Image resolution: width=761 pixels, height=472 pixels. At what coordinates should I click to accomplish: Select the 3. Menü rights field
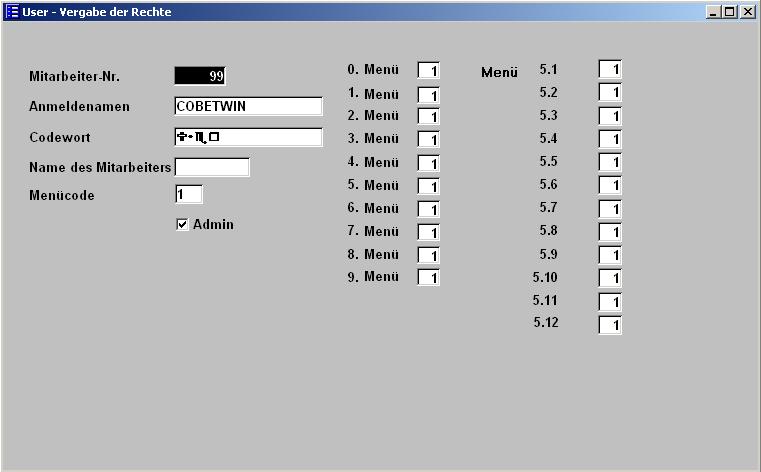tap(428, 140)
